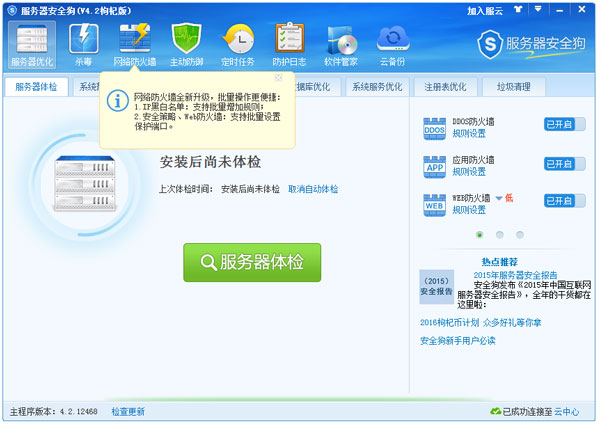Select the first green page indicator dot
600x425 pixels.
479,234
